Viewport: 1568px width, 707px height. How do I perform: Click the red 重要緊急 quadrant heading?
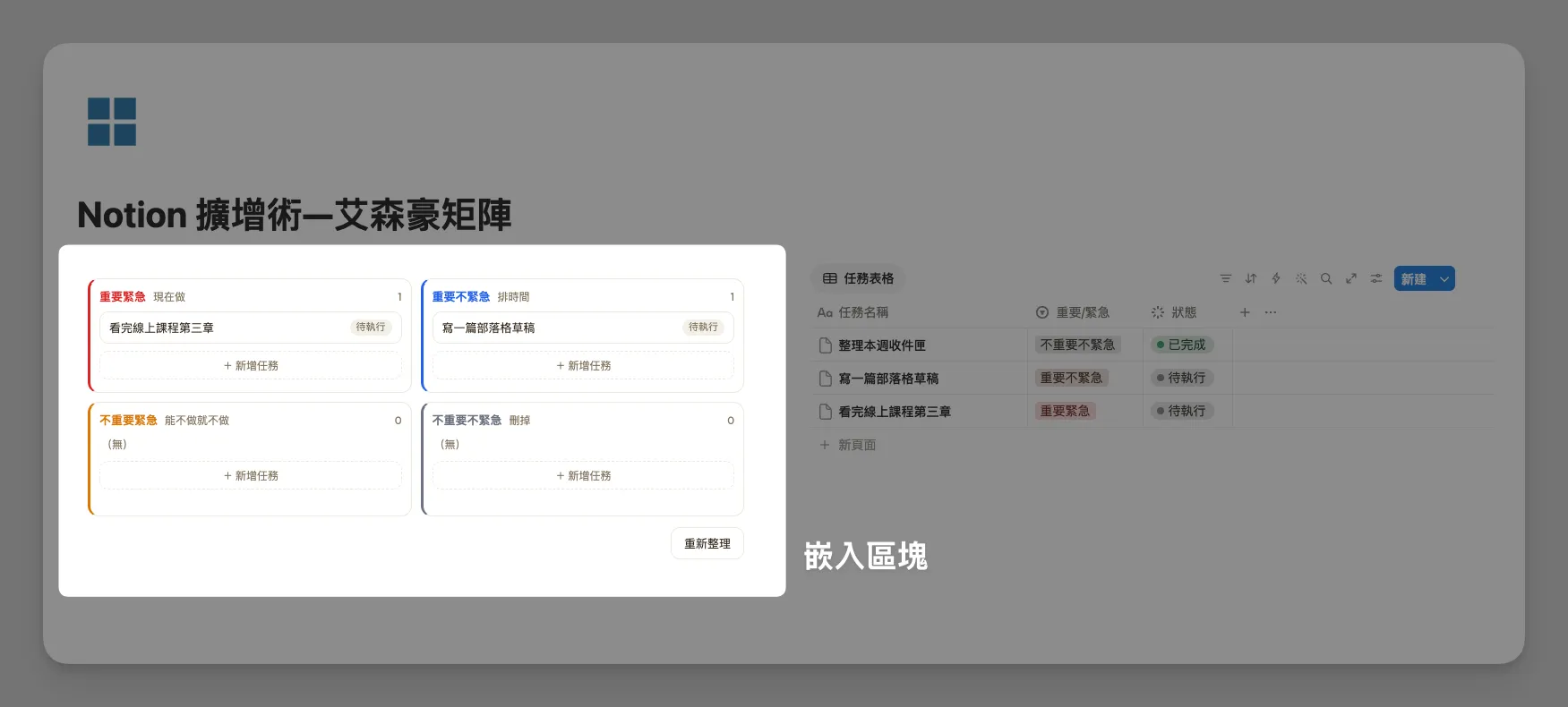123,296
